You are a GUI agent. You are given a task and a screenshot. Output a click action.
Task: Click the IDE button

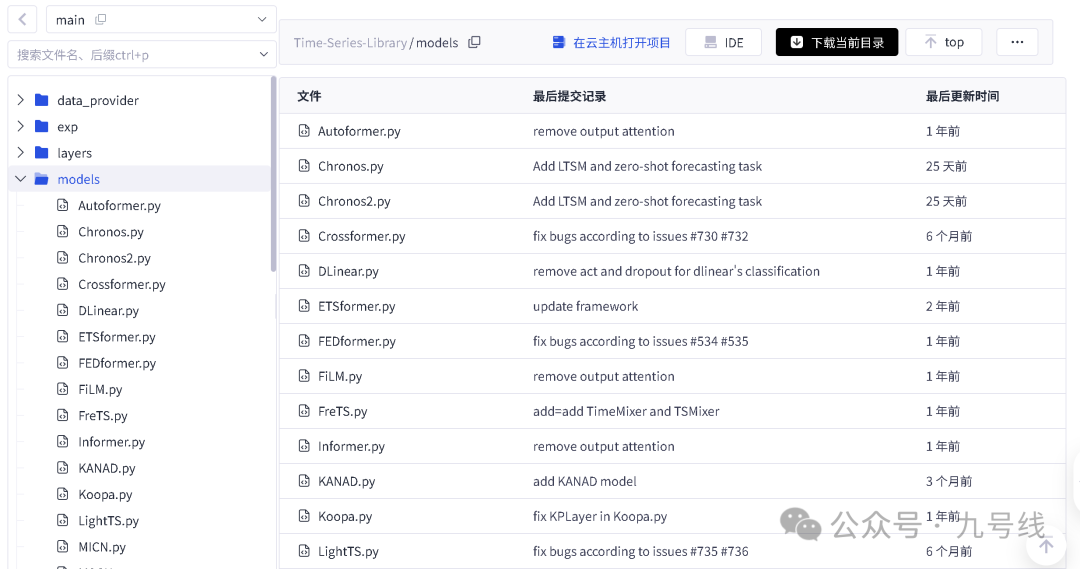[723, 42]
